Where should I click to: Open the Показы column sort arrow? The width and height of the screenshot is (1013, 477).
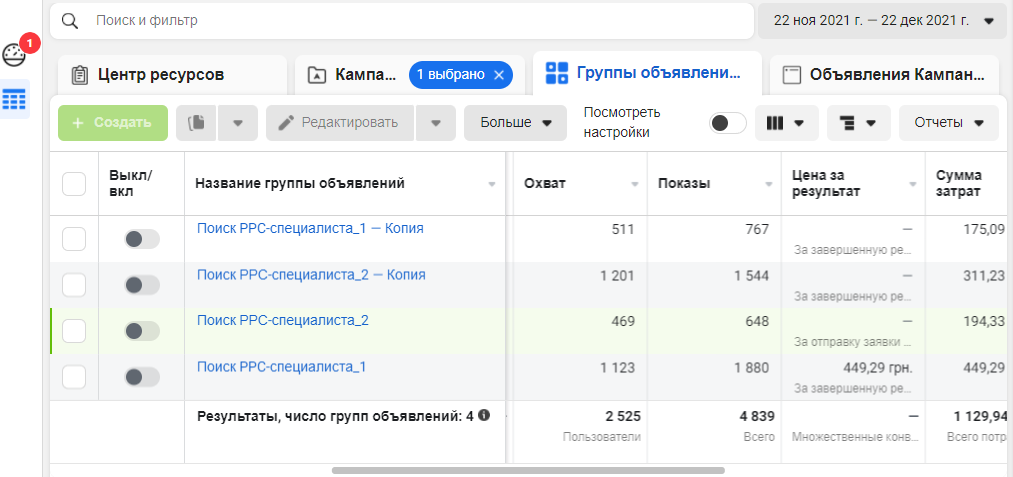(x=769, y=184)
